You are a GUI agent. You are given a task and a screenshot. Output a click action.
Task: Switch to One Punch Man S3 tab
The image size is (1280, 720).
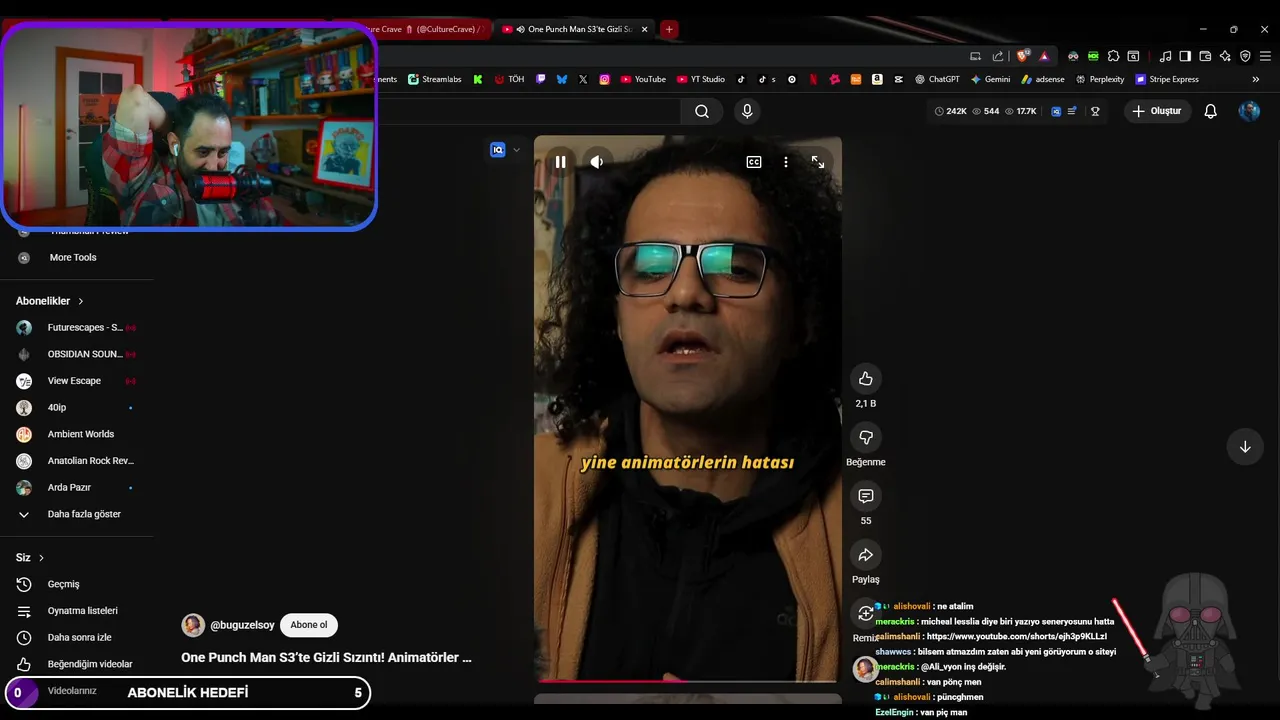[x=575, y=29]
